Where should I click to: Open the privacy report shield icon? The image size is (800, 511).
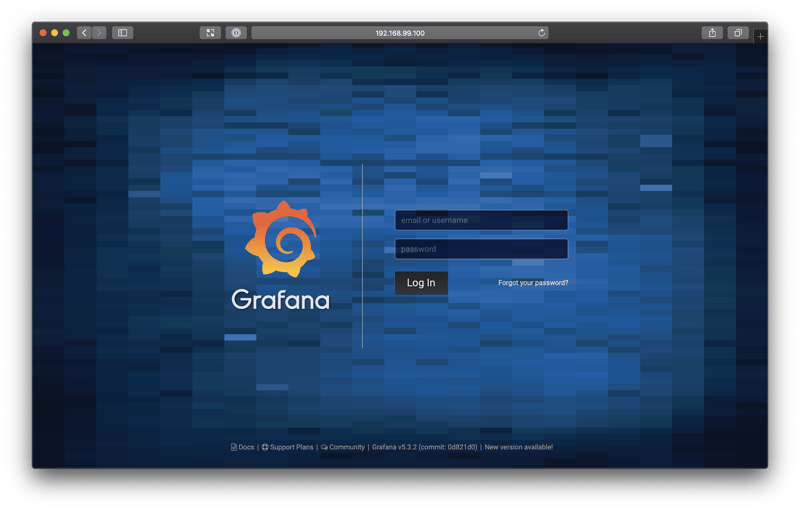coord(236,33)
